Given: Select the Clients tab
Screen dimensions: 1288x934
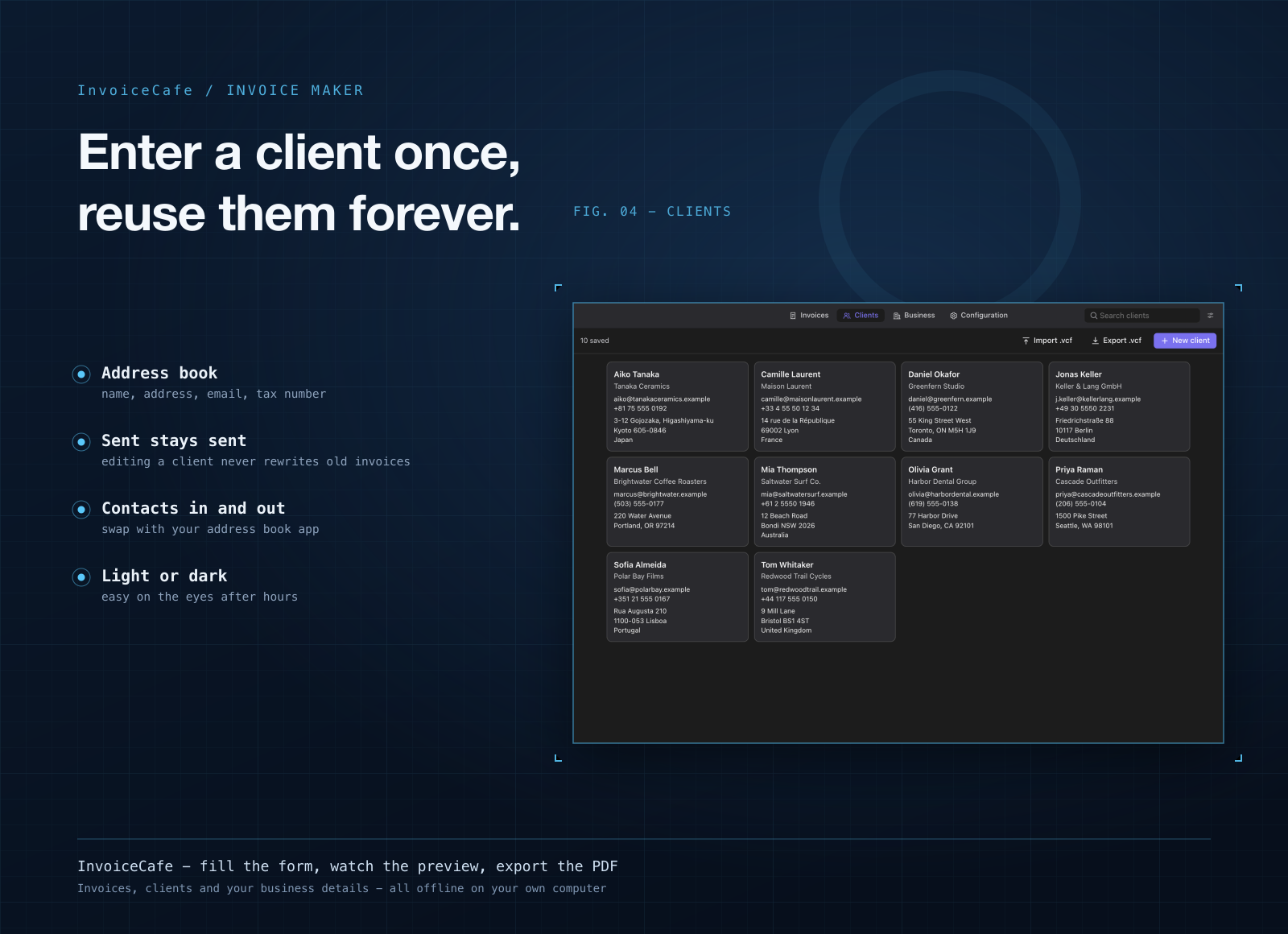Looking at the screenshot, I should [x=861, y=316].
